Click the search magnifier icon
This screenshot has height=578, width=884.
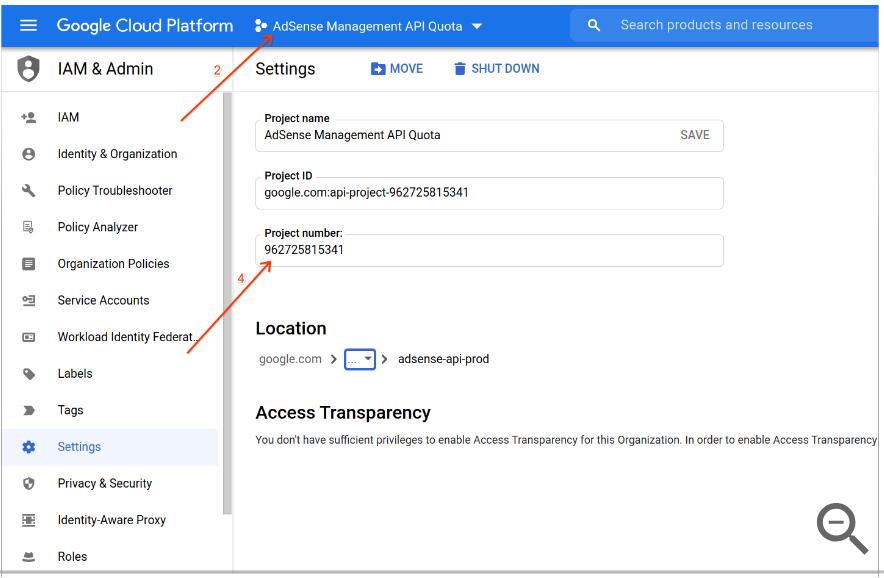[594, 25]
